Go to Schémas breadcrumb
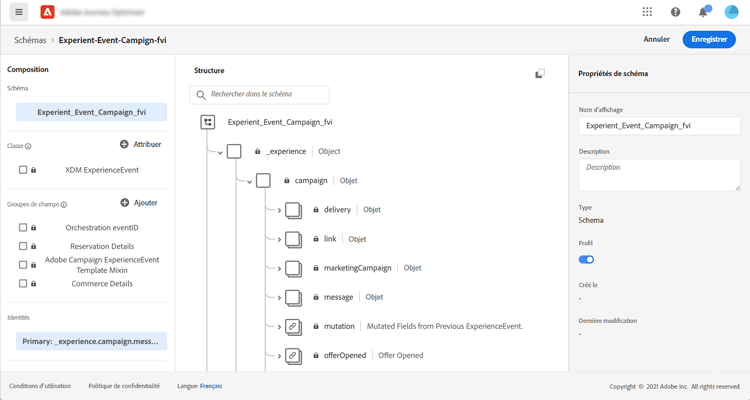The image size is (750, 400). click(x=30, y=40)
